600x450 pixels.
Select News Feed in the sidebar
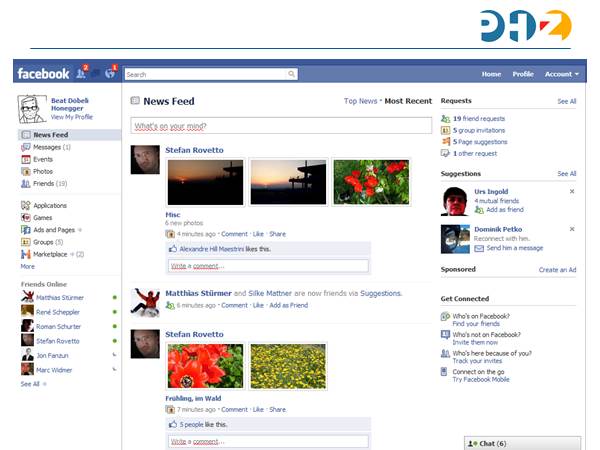[x=69, y=135]
